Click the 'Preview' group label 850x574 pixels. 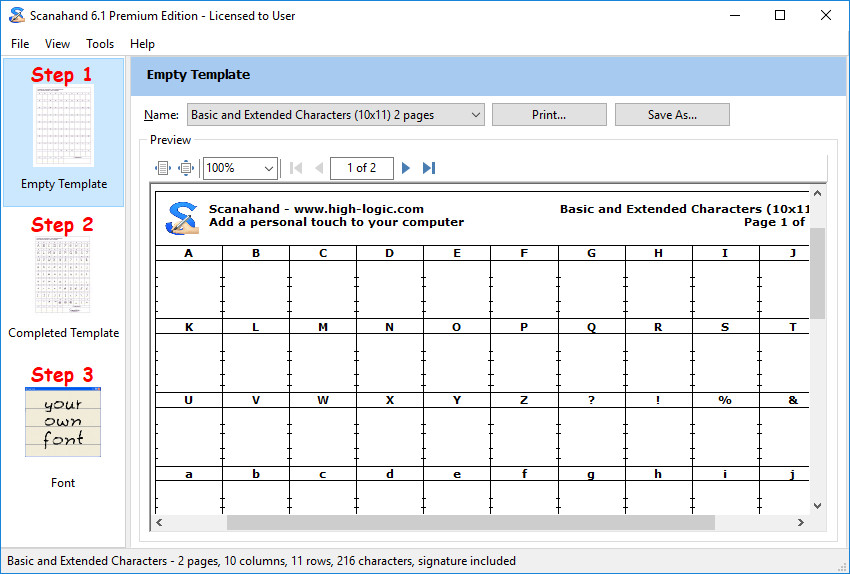170,140
